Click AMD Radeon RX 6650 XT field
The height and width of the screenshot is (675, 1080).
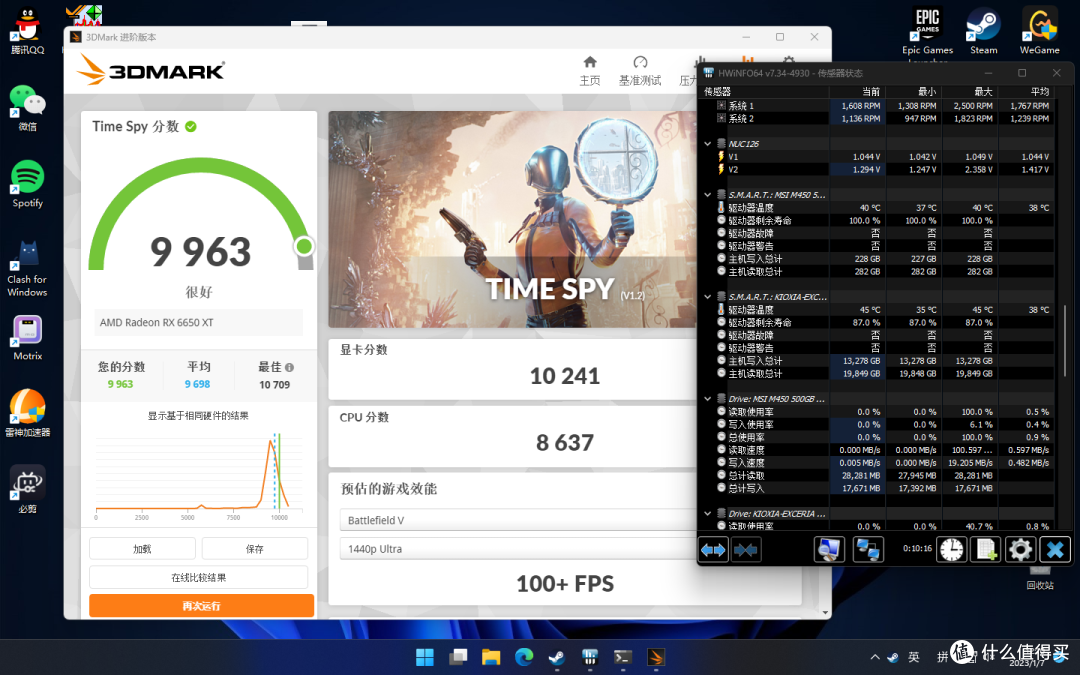198,322
